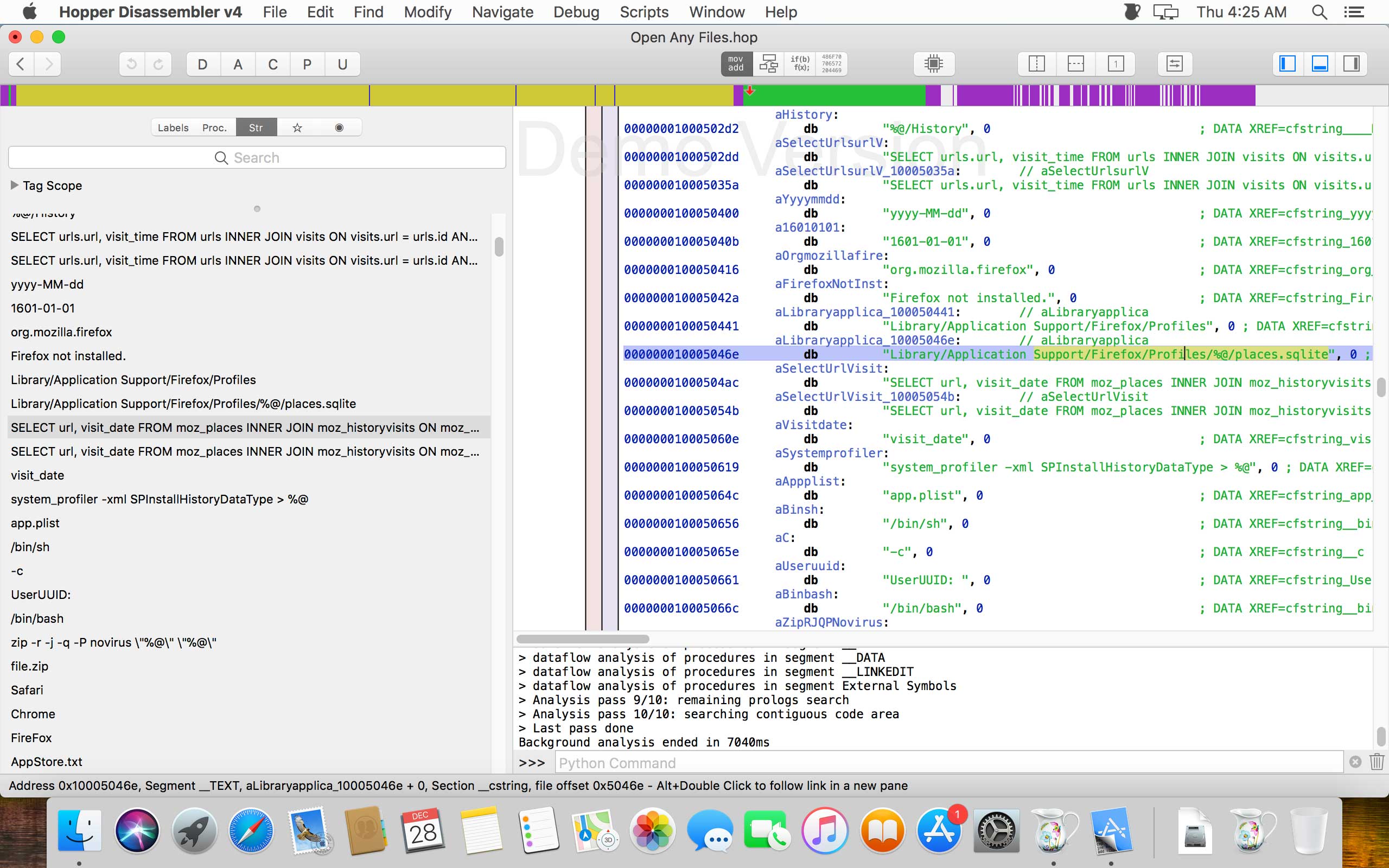The height and width of the screenshot is (868, 1389).
Task: Switch to the Proc. tab
Action: [215, 127]
